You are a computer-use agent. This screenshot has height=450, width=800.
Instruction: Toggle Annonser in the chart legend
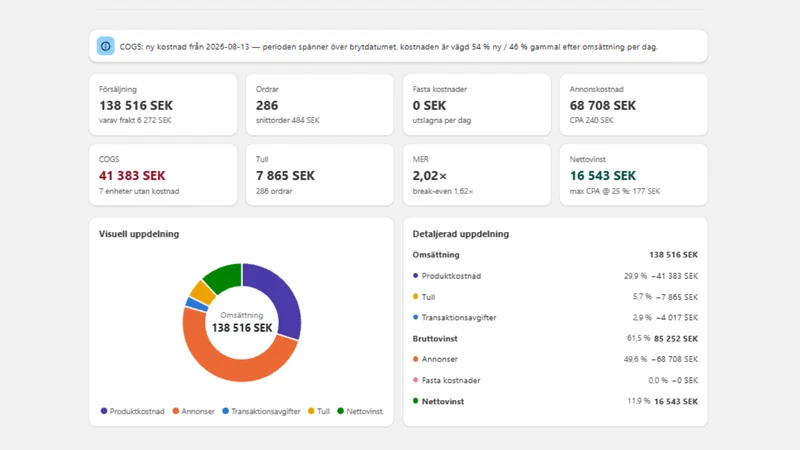pyautogui.click(x=193, y=411)
